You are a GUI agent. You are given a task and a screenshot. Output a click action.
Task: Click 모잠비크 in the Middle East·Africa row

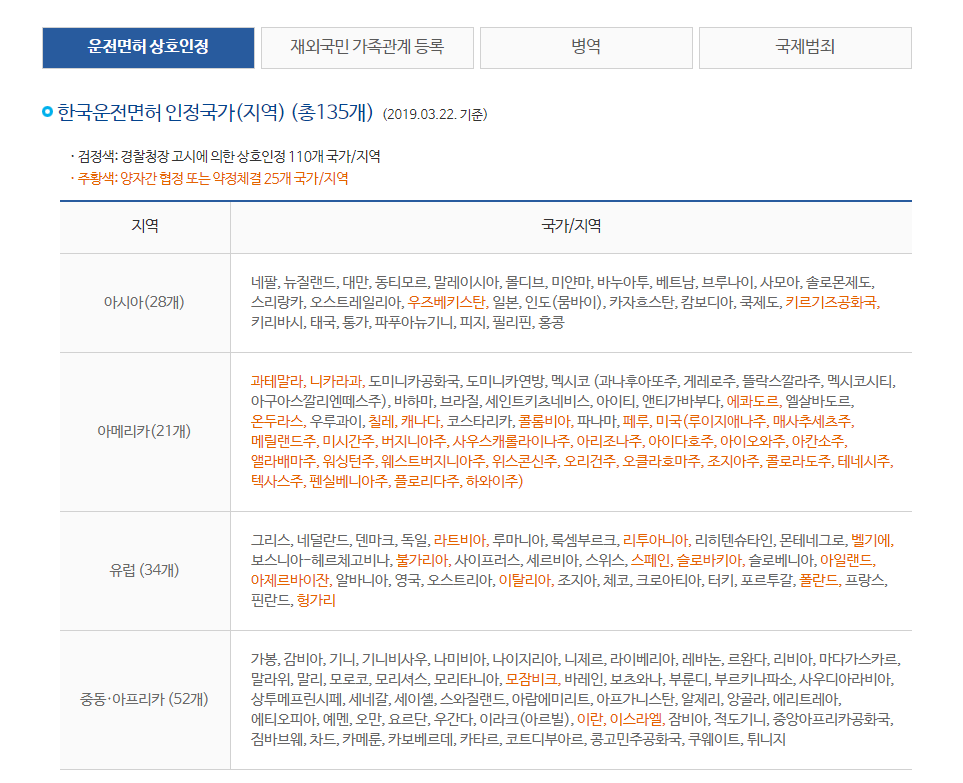[x=532, y=680]
